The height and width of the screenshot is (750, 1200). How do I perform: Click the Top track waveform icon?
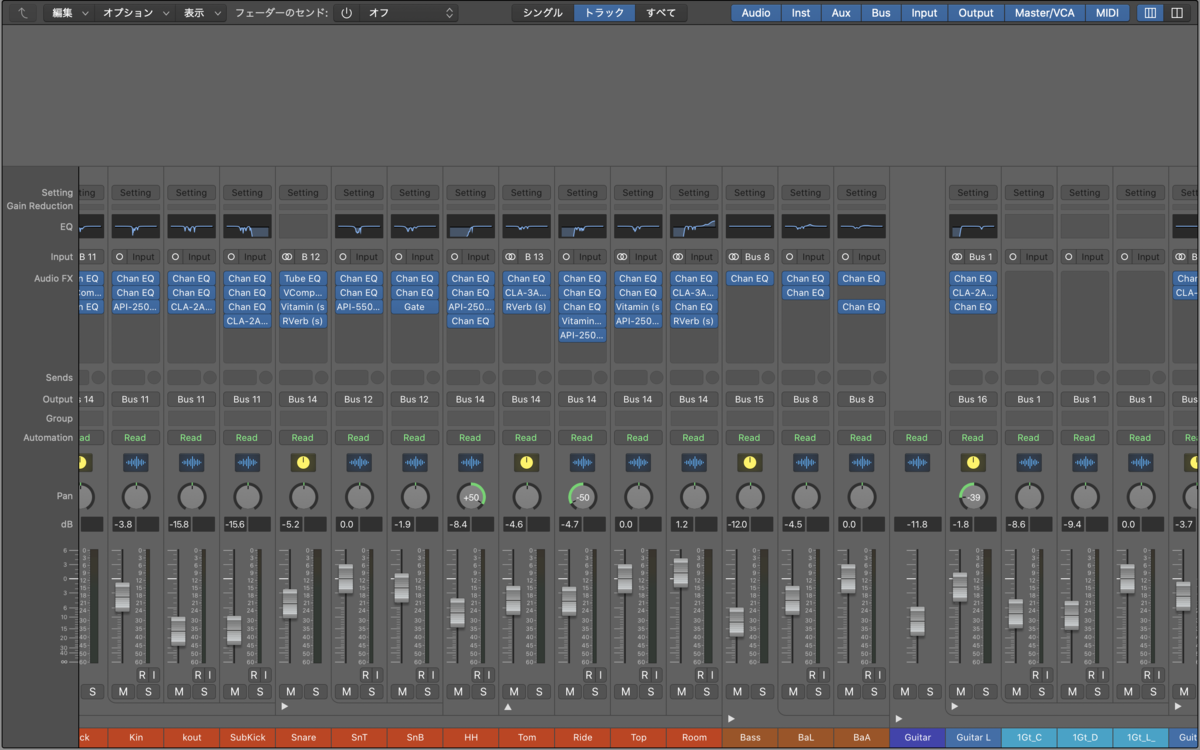[637, 463]
